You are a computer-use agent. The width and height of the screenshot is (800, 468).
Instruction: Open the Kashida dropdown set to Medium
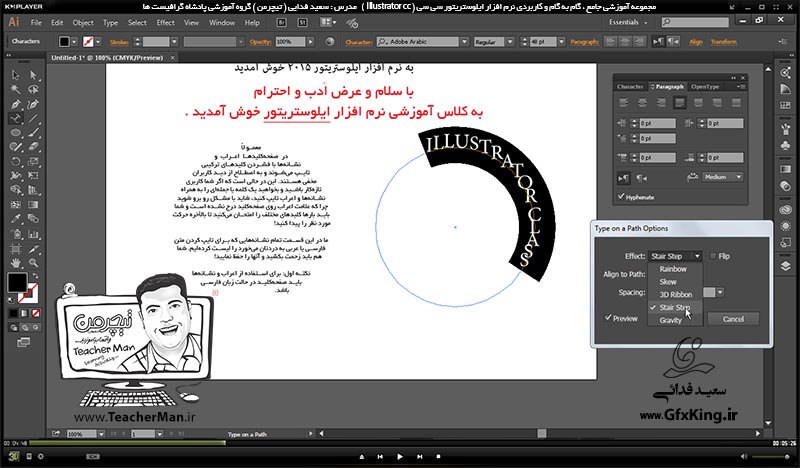(722, 177)
